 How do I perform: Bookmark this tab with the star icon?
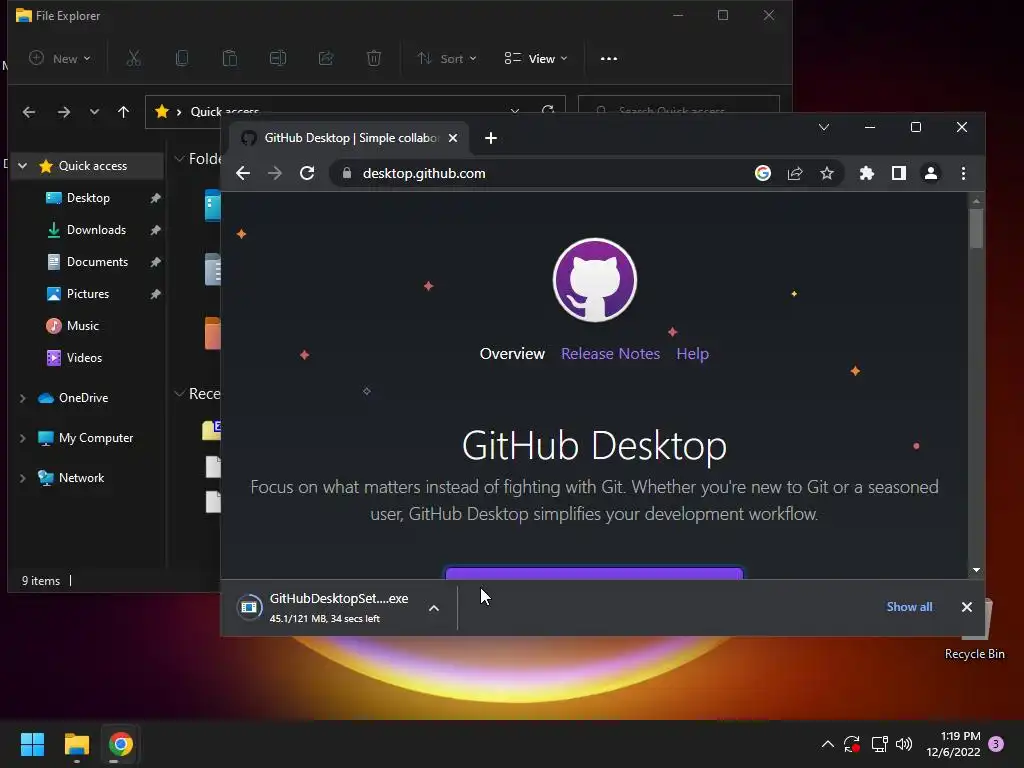tap(827, 173)
